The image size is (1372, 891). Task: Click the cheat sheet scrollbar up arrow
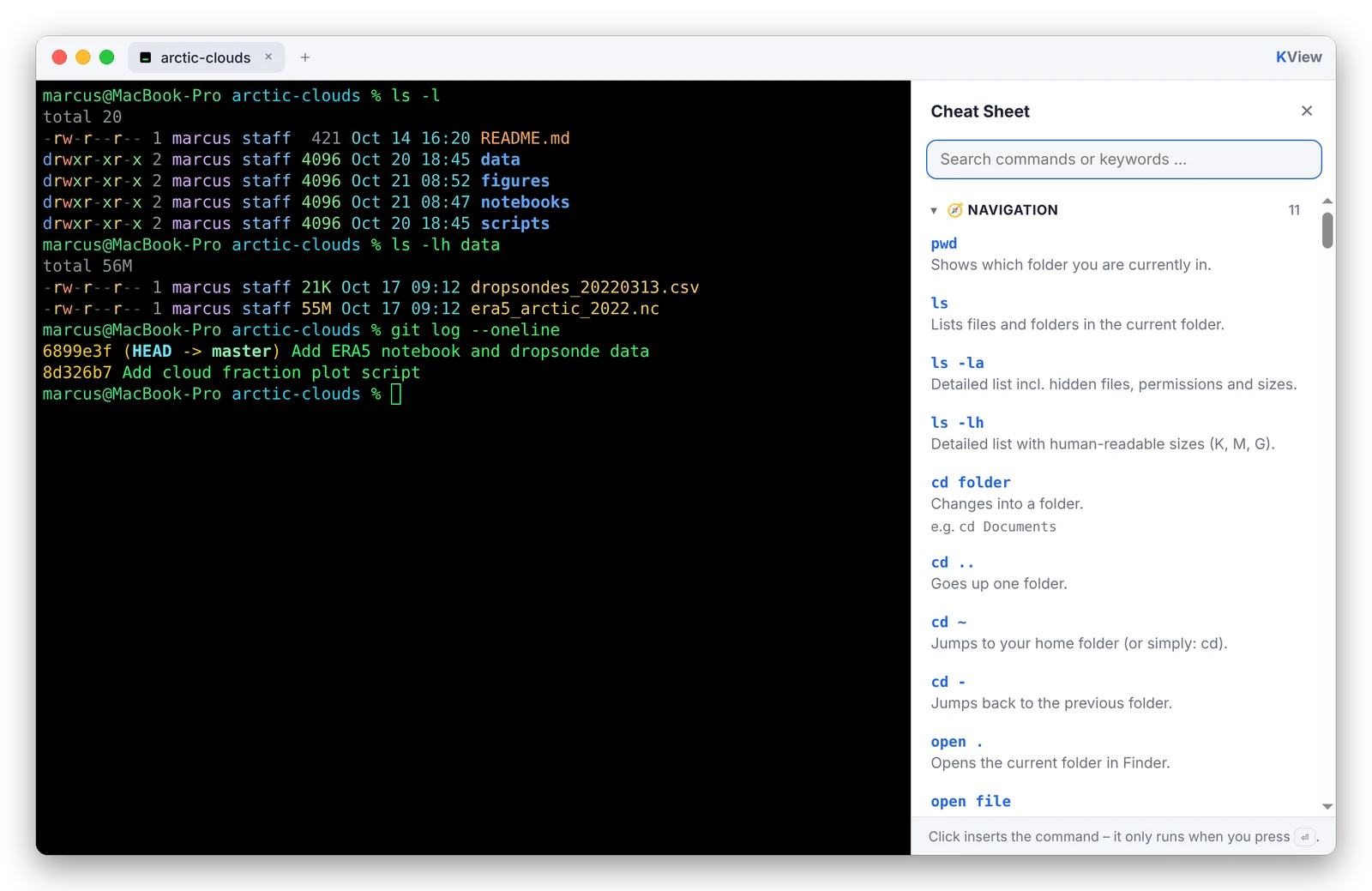(x=1327, y=202)
